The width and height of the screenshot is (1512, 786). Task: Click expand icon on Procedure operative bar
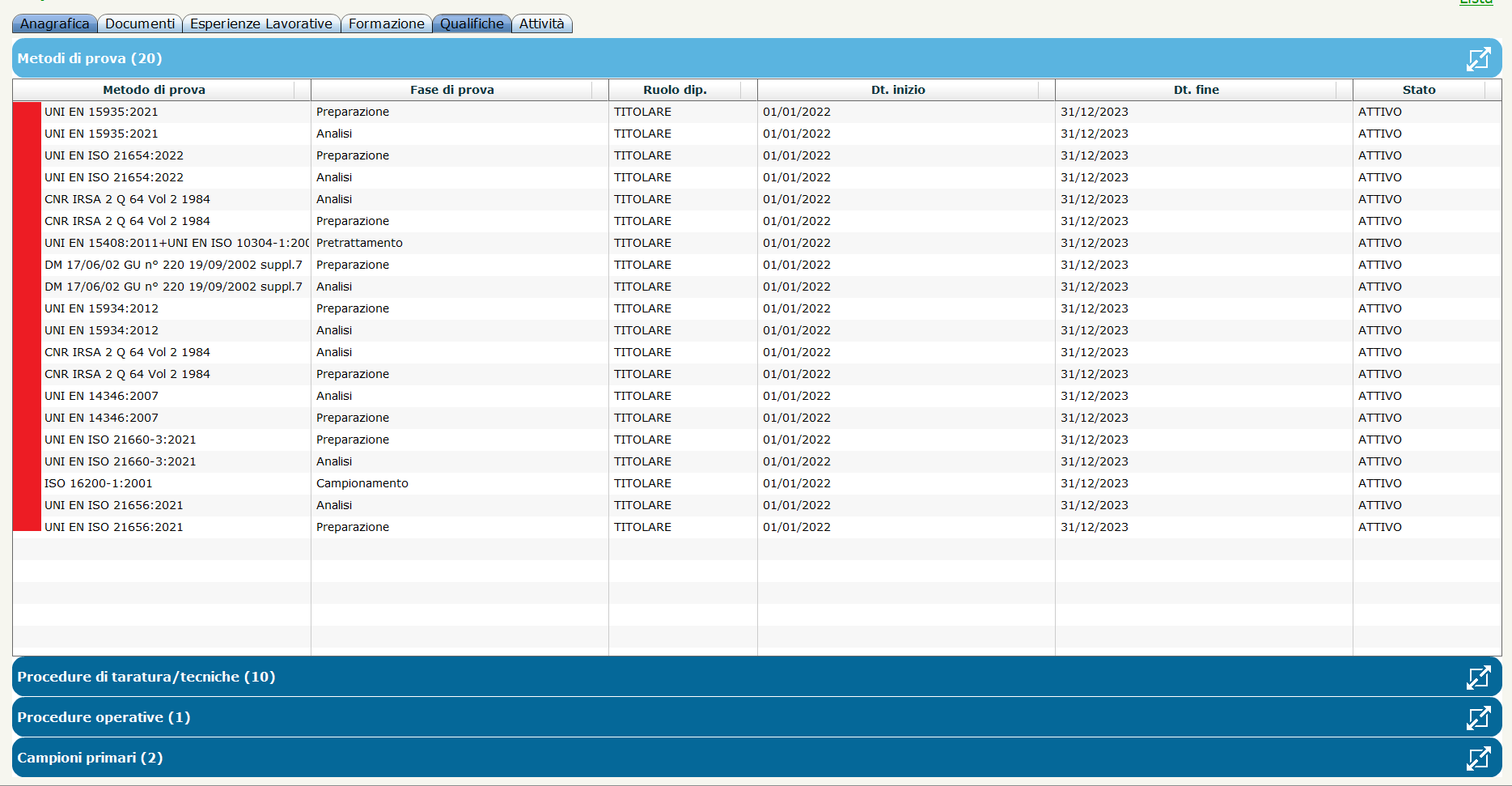(1478, 718)
